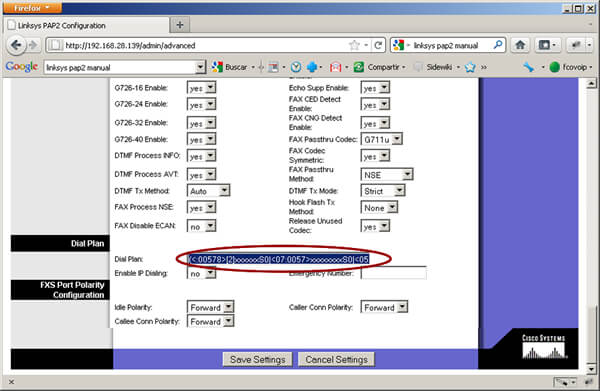
Task: Click the Save Settings button
Action: coord(258,359)
